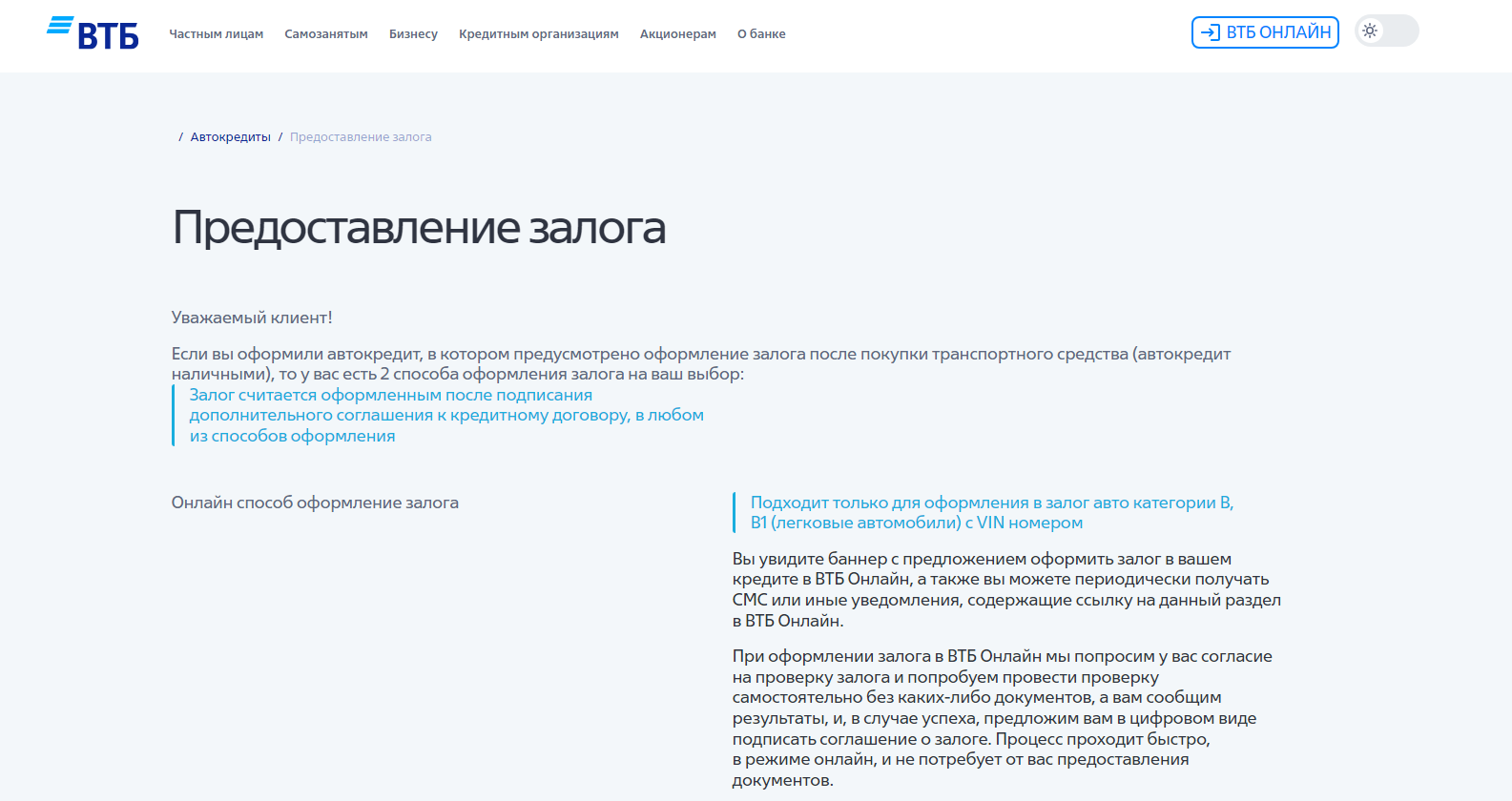
Task: Click the text Уважаемый клиент!
Action: pos(252,318)
